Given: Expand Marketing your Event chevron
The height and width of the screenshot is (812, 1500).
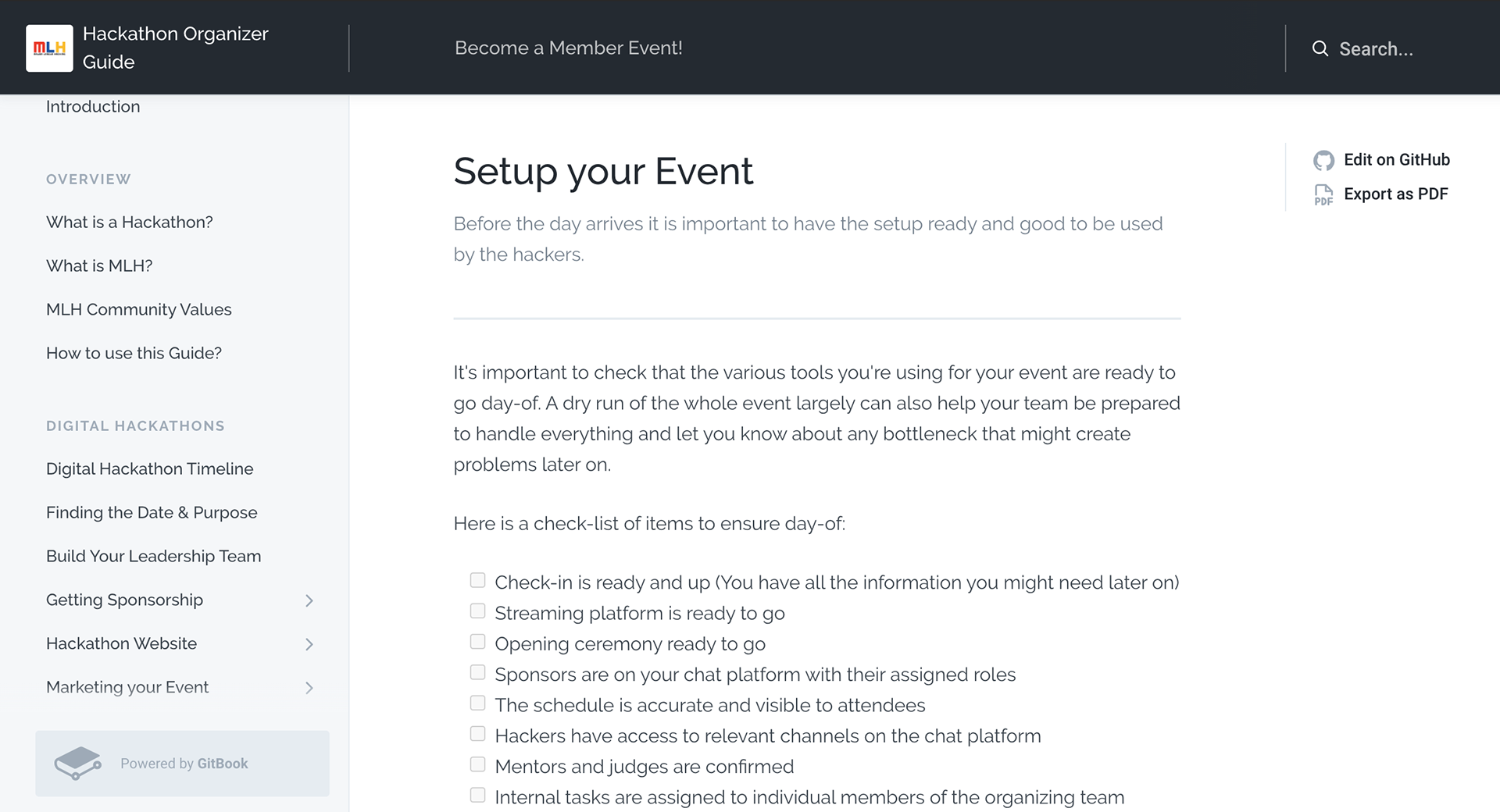Looking at the screenshot, I should pyautogui.click(x=309, y=688).
